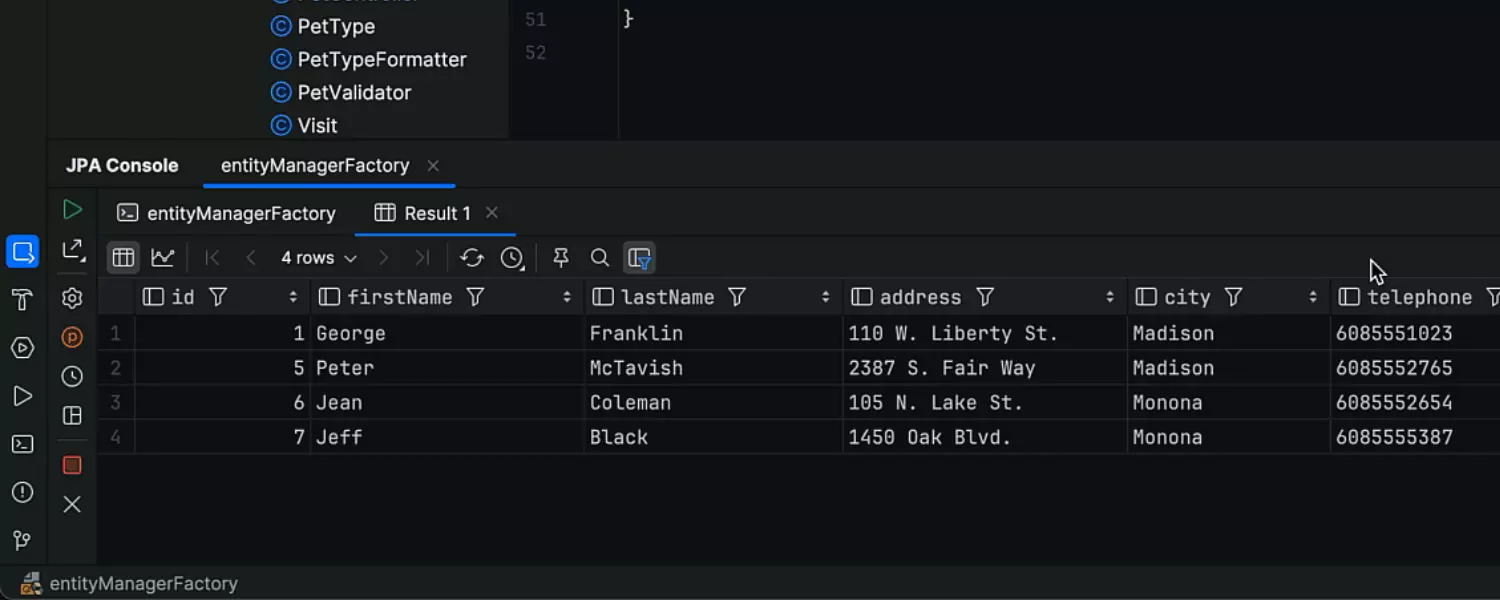Click the red Stop button

click(x=72, y=465)
